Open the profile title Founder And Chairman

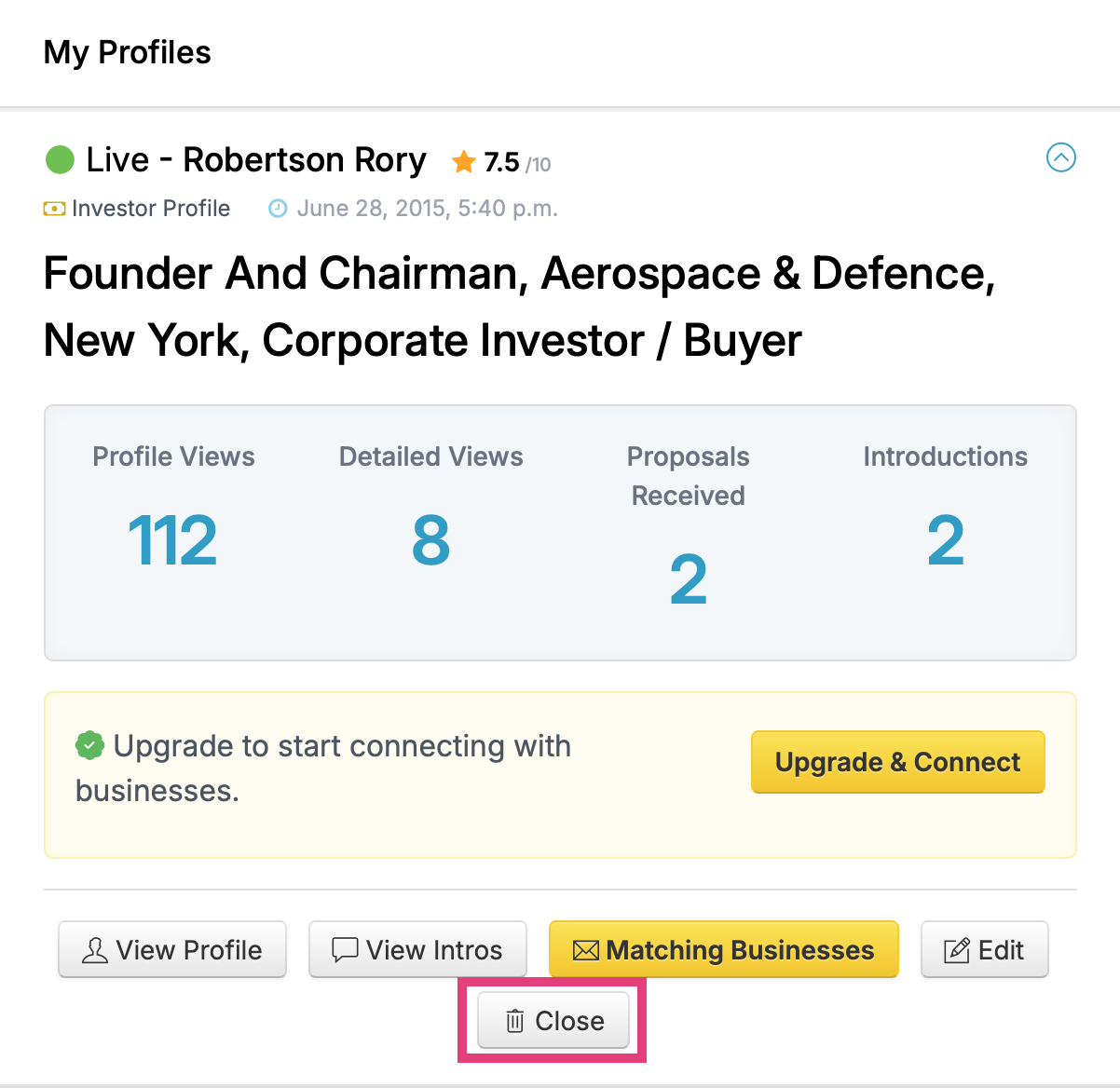(x=520, y=306)
